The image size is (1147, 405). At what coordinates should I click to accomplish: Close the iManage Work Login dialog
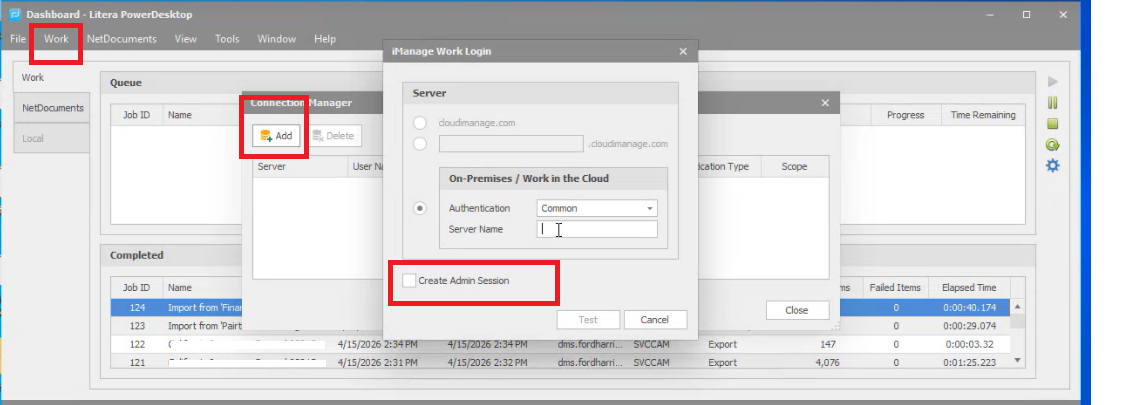pos(682,51)
